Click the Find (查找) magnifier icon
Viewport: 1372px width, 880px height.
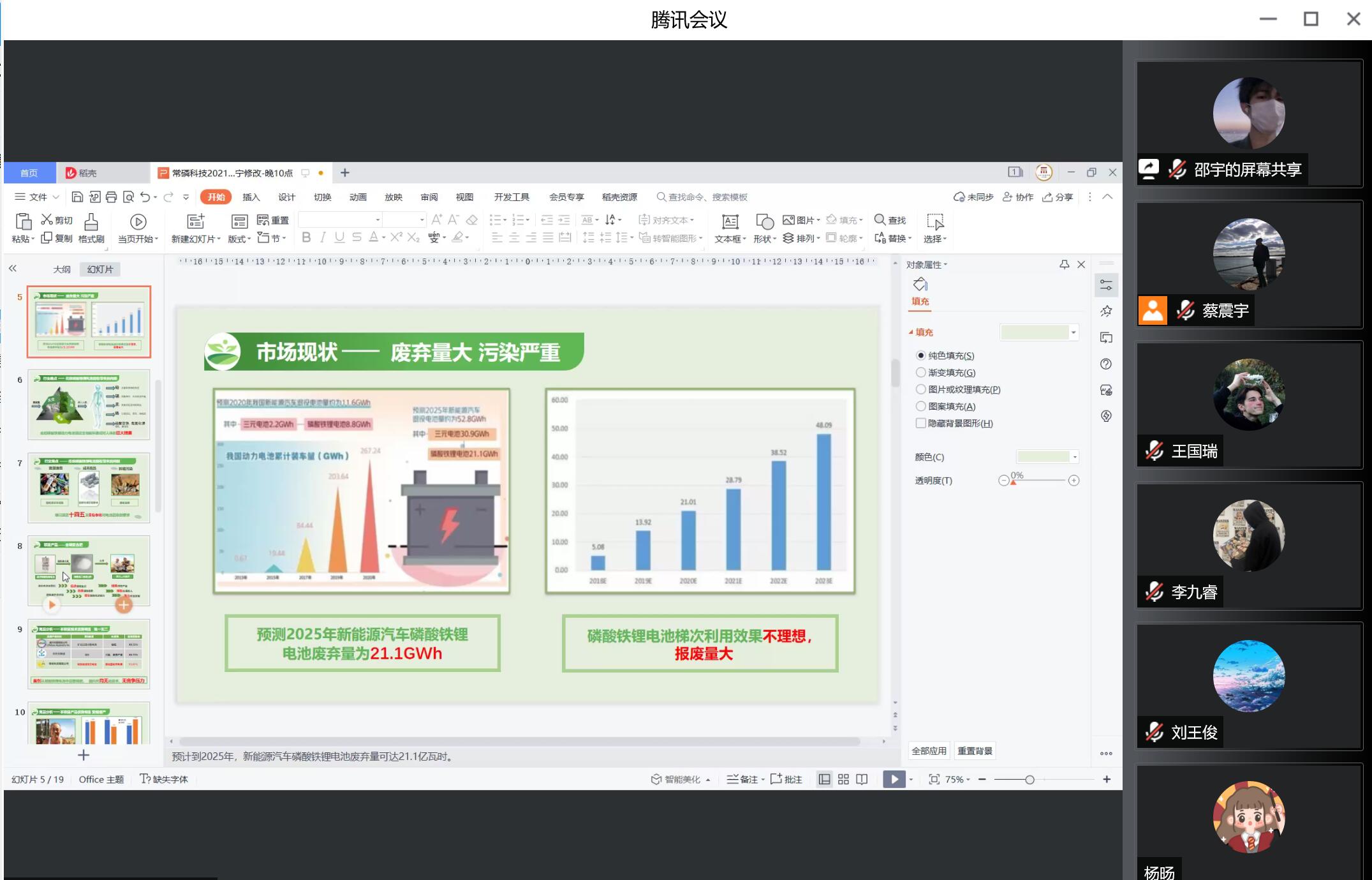(x=880, y=220)
